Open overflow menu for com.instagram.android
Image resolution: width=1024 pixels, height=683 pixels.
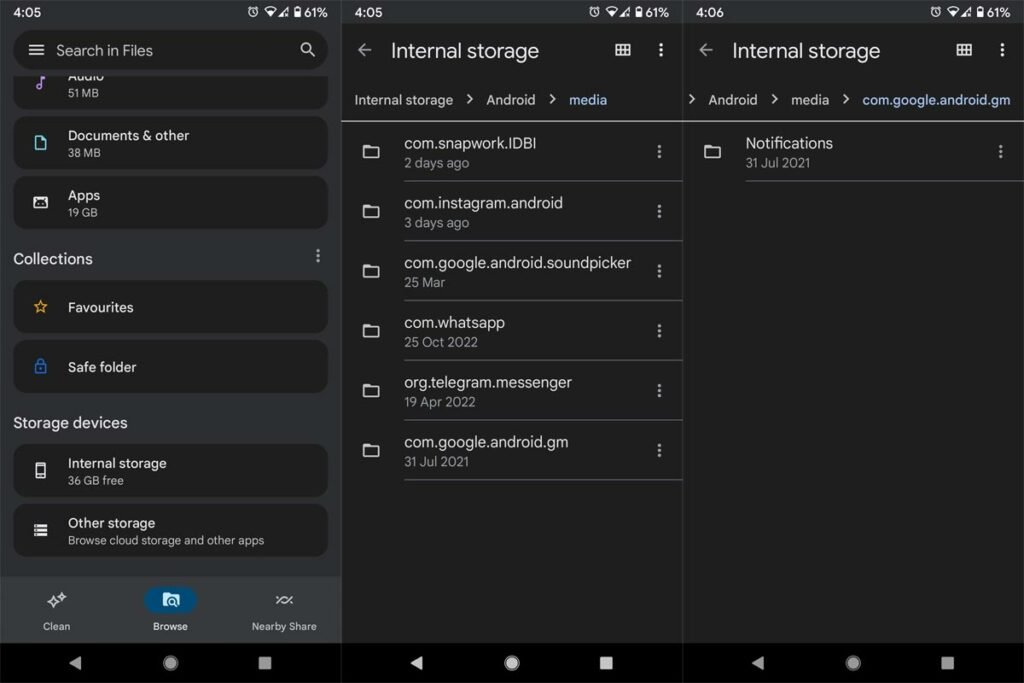click(660, 211)
